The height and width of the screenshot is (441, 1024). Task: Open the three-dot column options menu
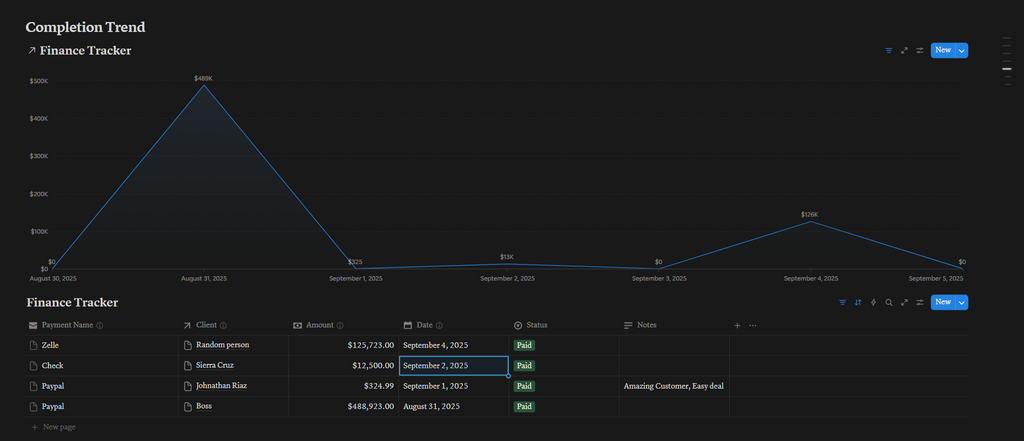753,325
